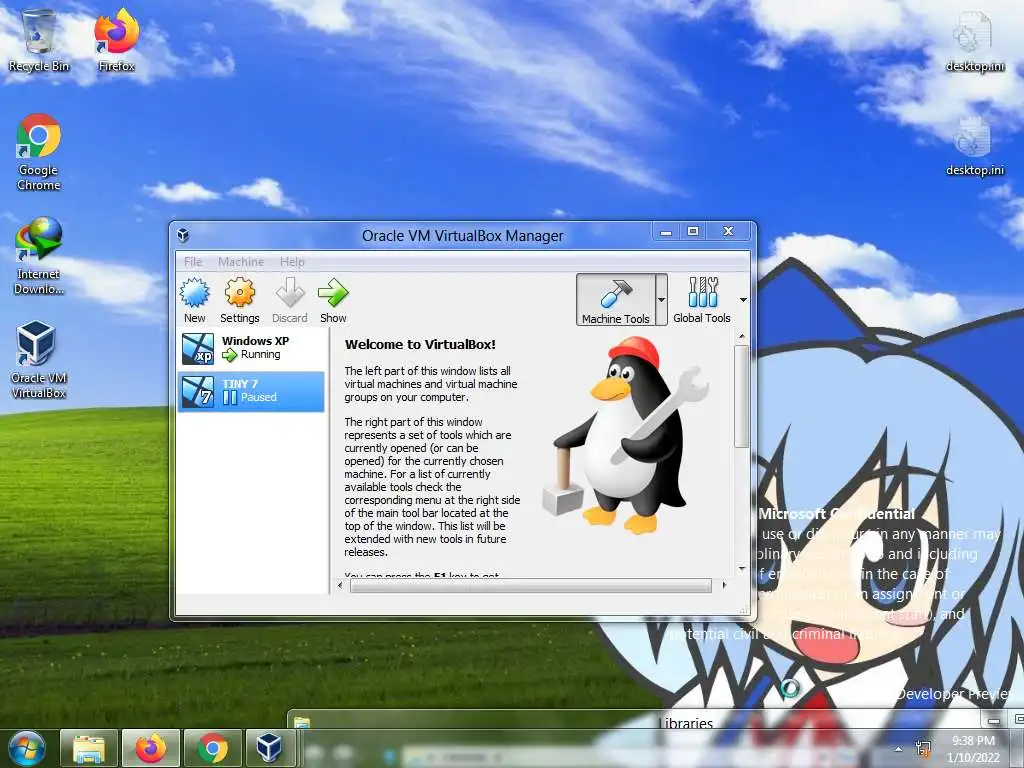
Task: Open the Help menu
Action: pyautogui.click(x=292, y=261)
